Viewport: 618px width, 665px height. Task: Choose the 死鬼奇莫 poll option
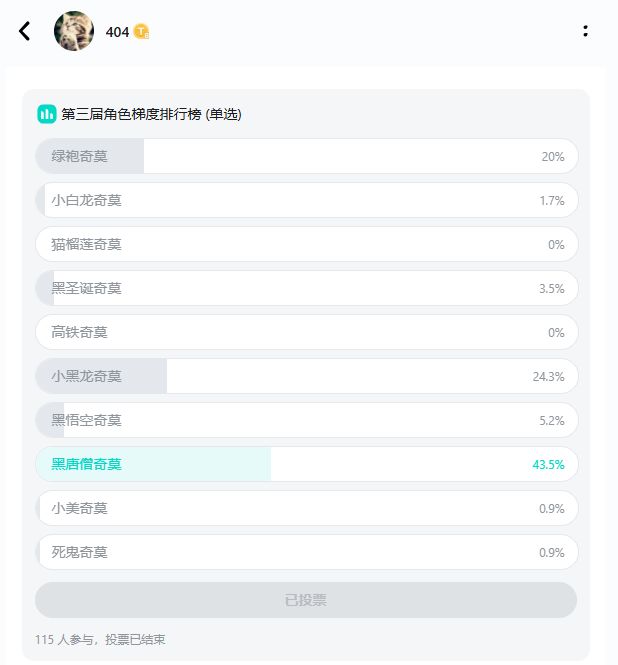(x=306, y=552)
